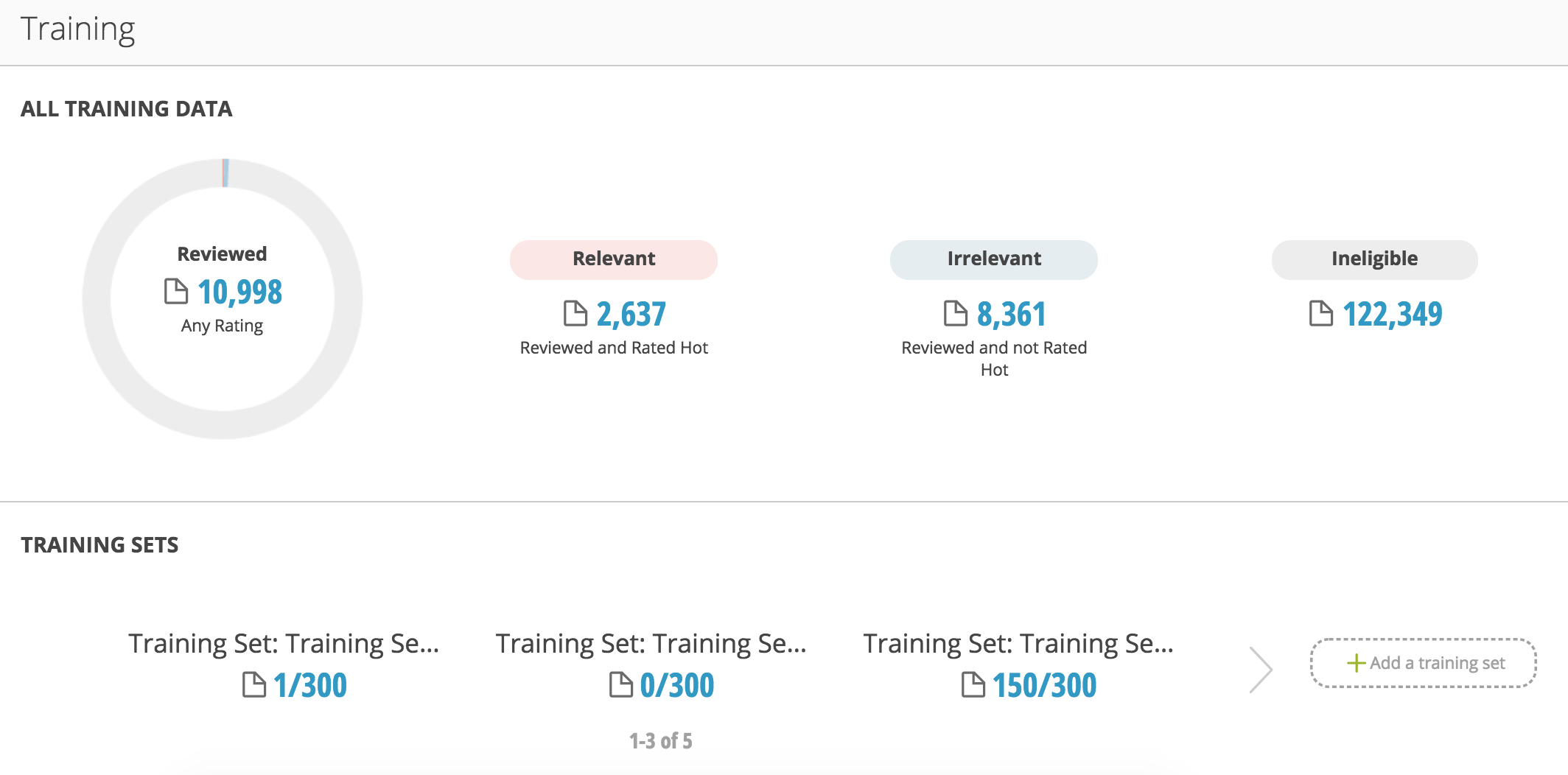
Task: Click the document icon next to 150/300
Action: [973, 685]
